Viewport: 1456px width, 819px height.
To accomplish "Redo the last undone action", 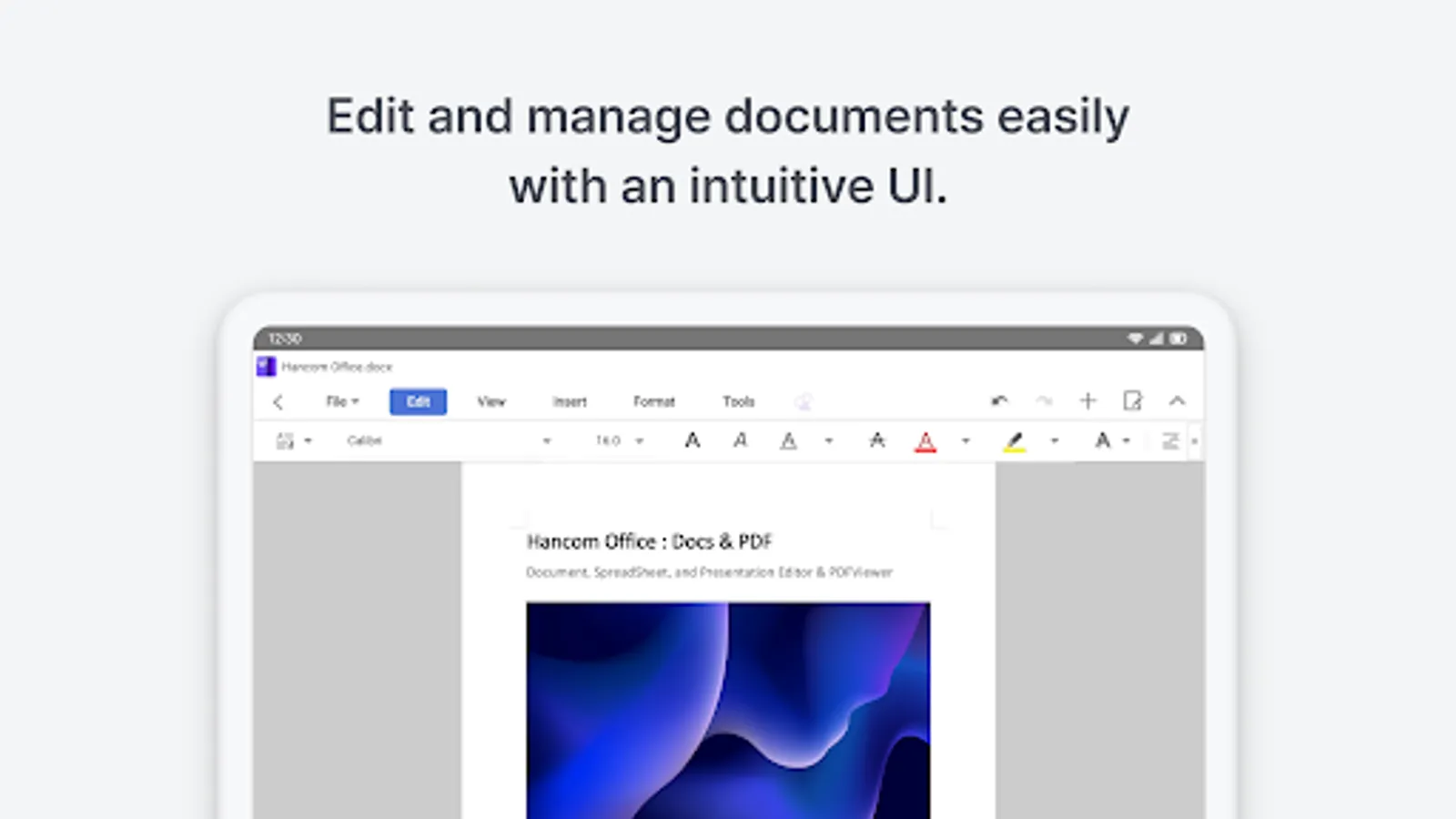I will click(x=1044, y=401).
